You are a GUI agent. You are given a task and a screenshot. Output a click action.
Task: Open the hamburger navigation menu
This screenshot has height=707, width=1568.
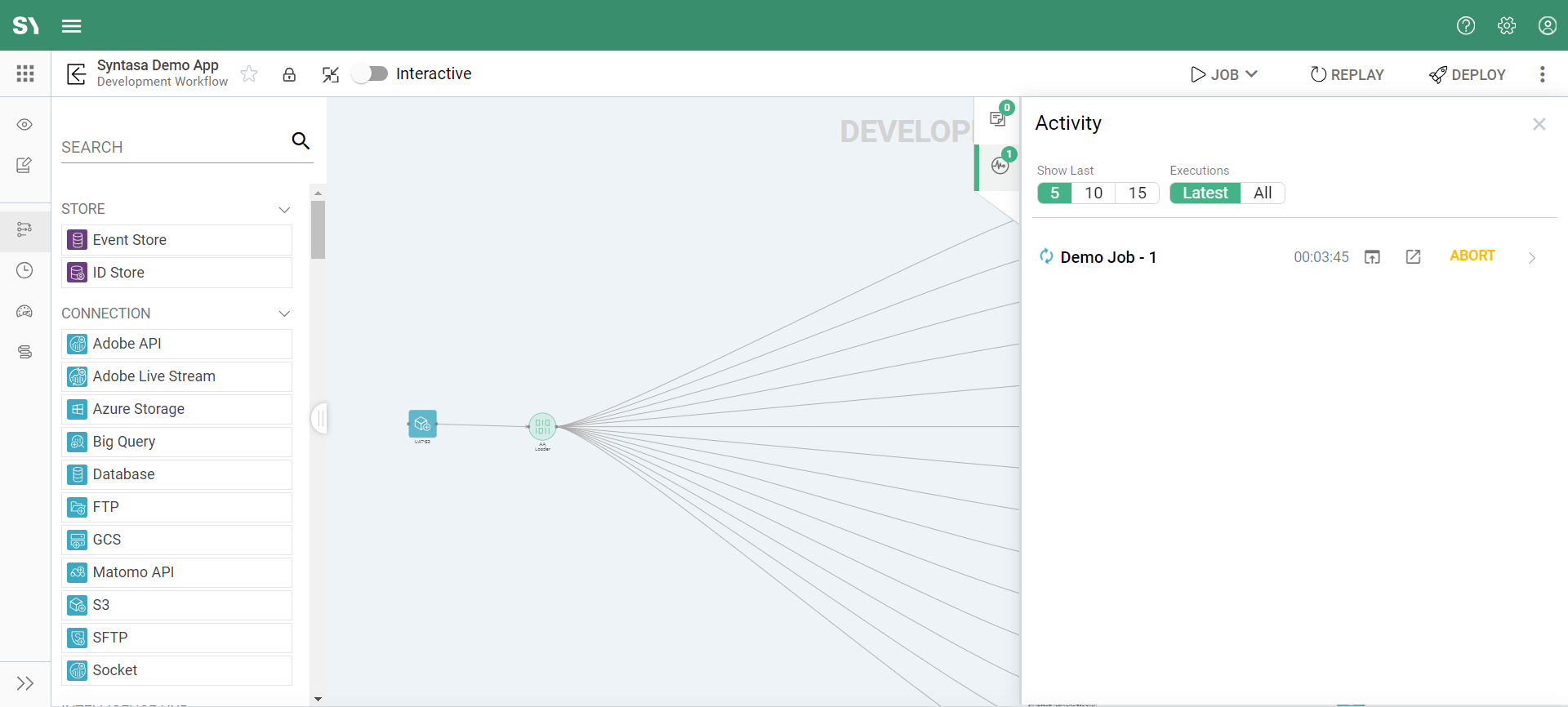(71, 26)
